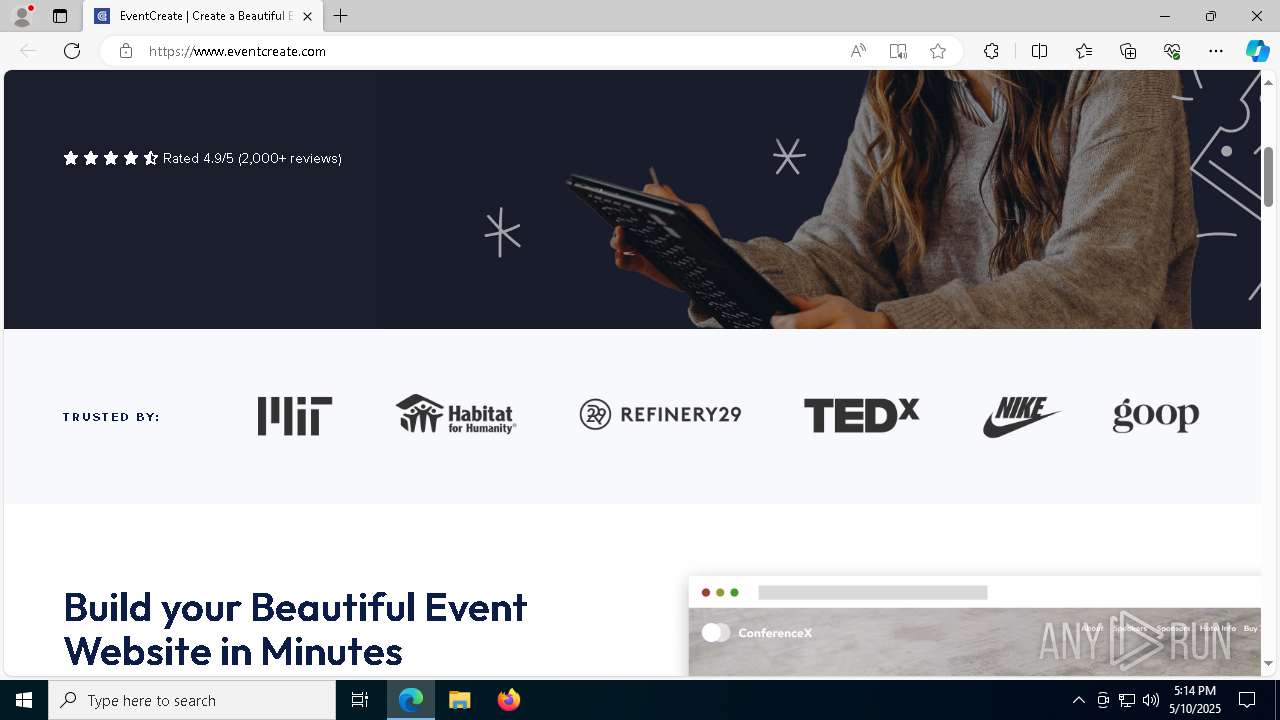Open the Favorites list icon

click(x=1084, y=51)
